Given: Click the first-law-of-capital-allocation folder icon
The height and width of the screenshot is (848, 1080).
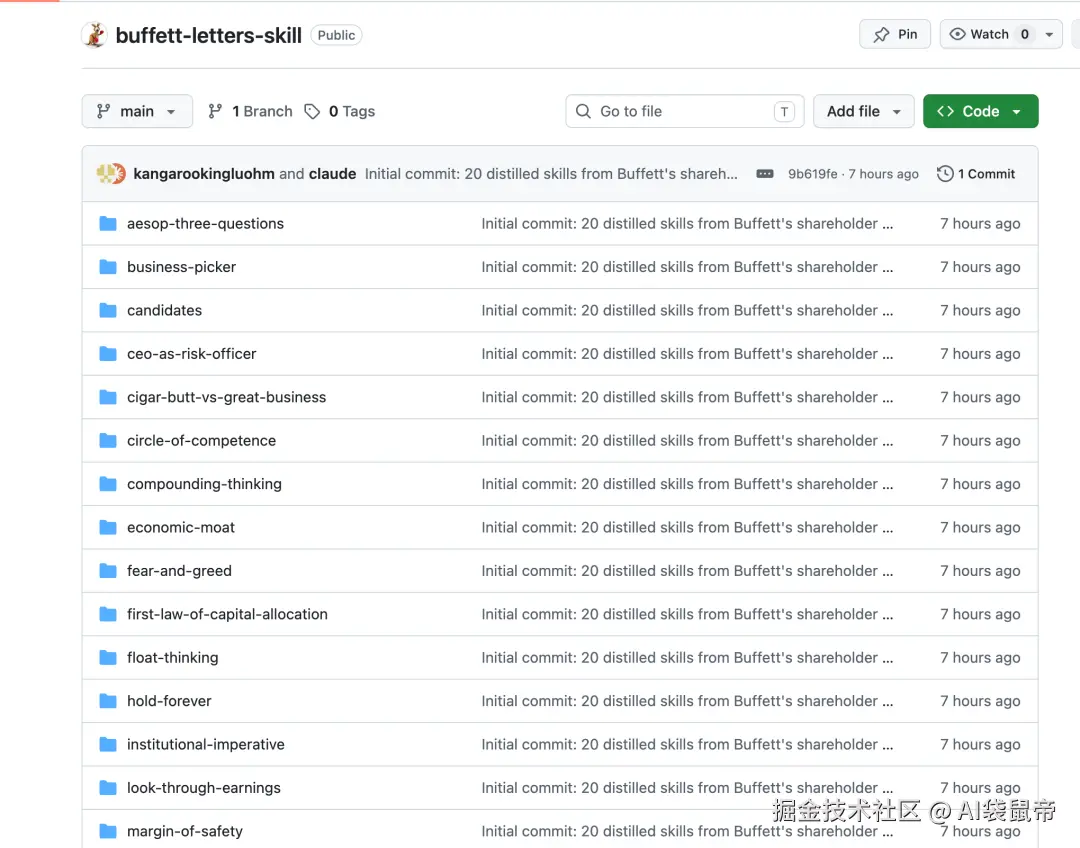Looking at the screenshot, I should tap(107, 614).
